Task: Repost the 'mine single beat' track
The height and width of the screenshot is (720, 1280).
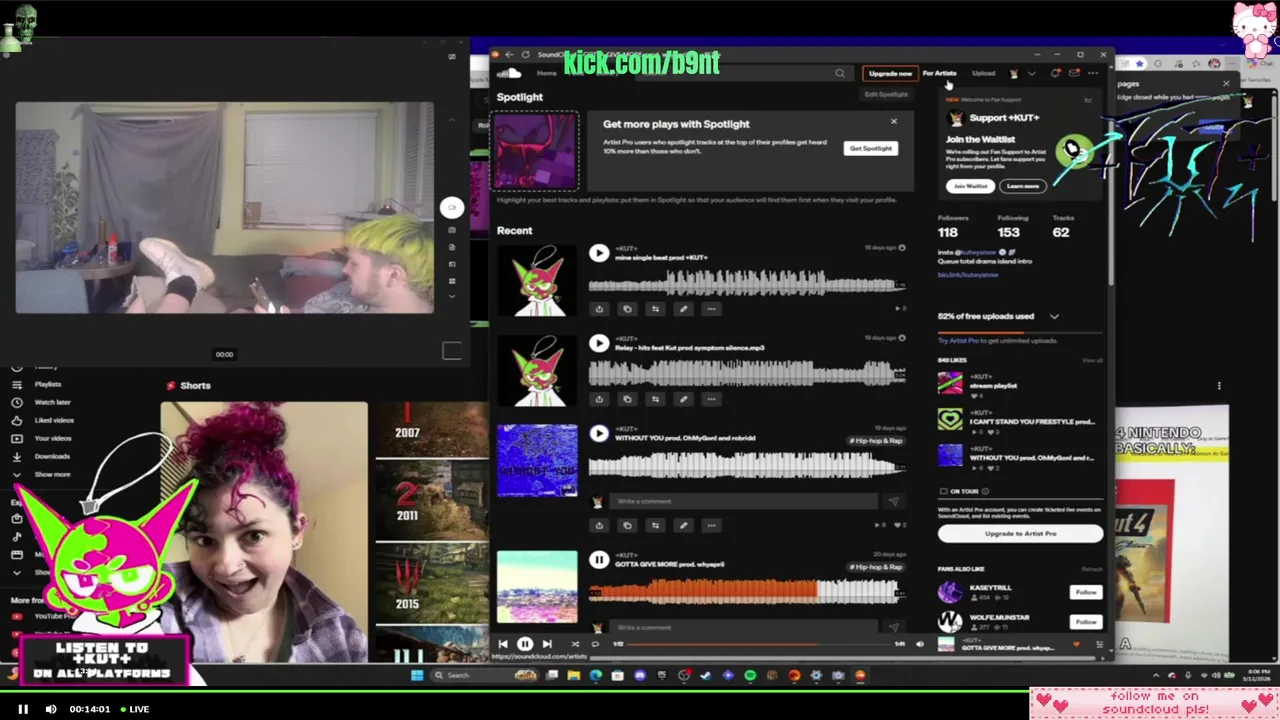Action: 655,309
